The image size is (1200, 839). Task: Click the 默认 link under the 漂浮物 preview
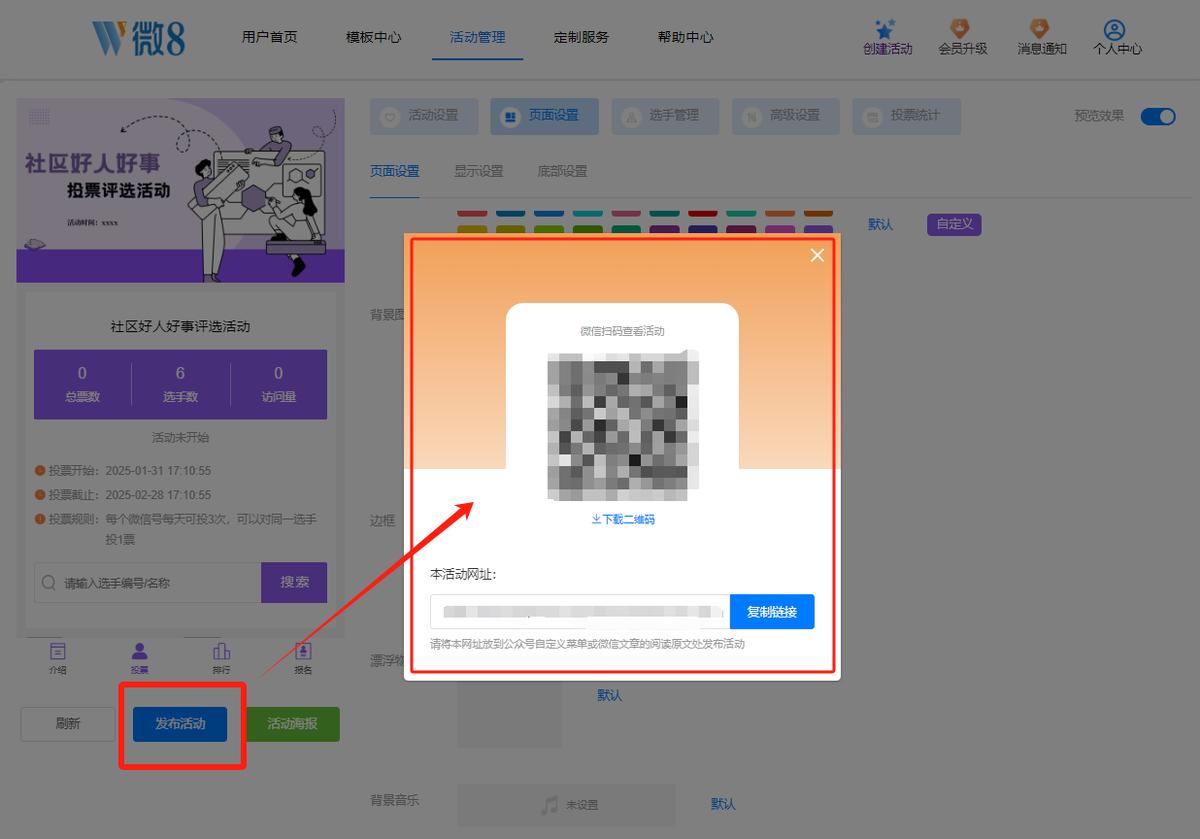tap(610, 695)
